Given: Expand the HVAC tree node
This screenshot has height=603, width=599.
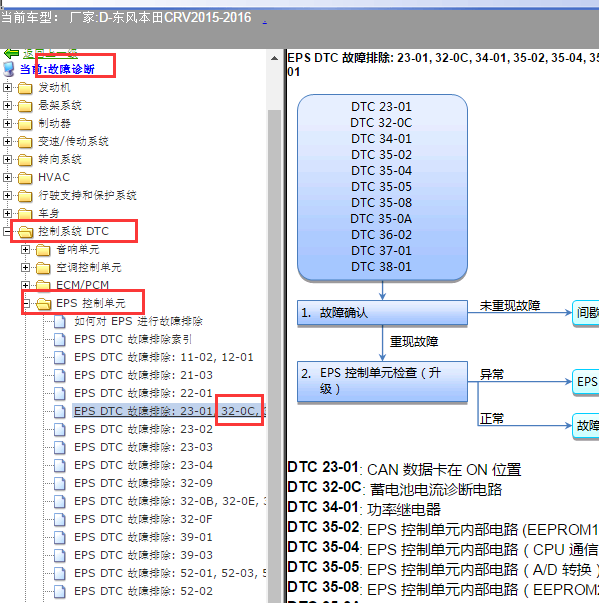Looking at the screenshot, I should pos(7,177).
